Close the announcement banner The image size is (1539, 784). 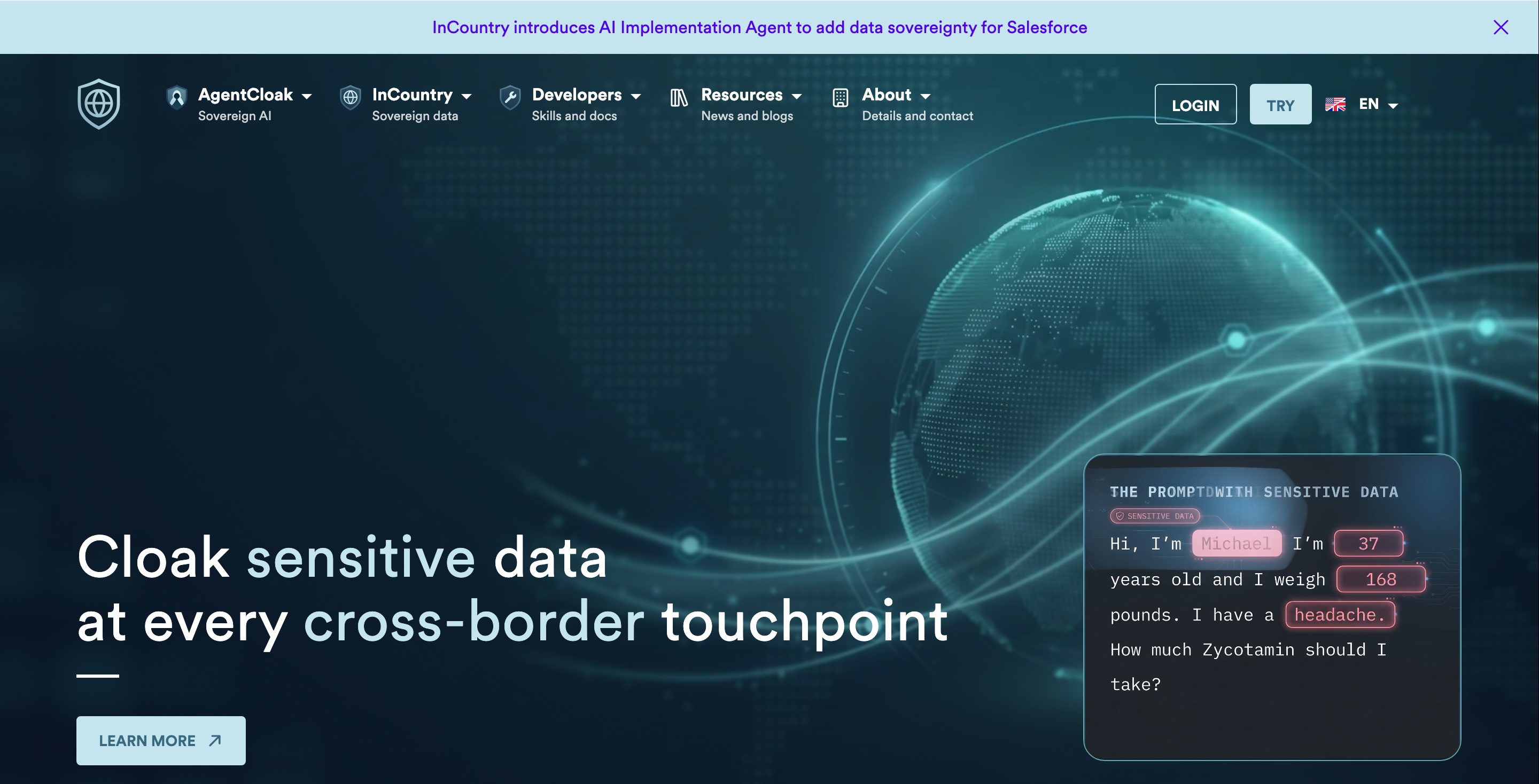[x=1500, y=27]
